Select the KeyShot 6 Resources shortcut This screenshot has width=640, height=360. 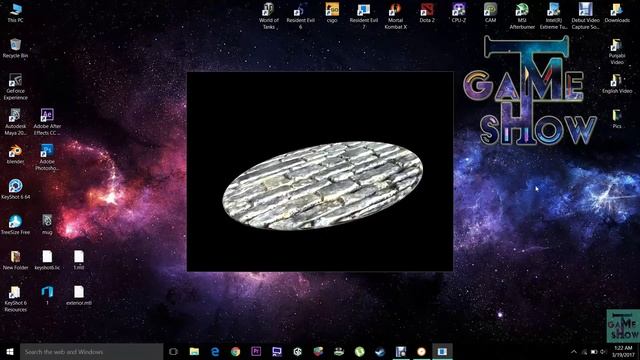pos(16,299)
